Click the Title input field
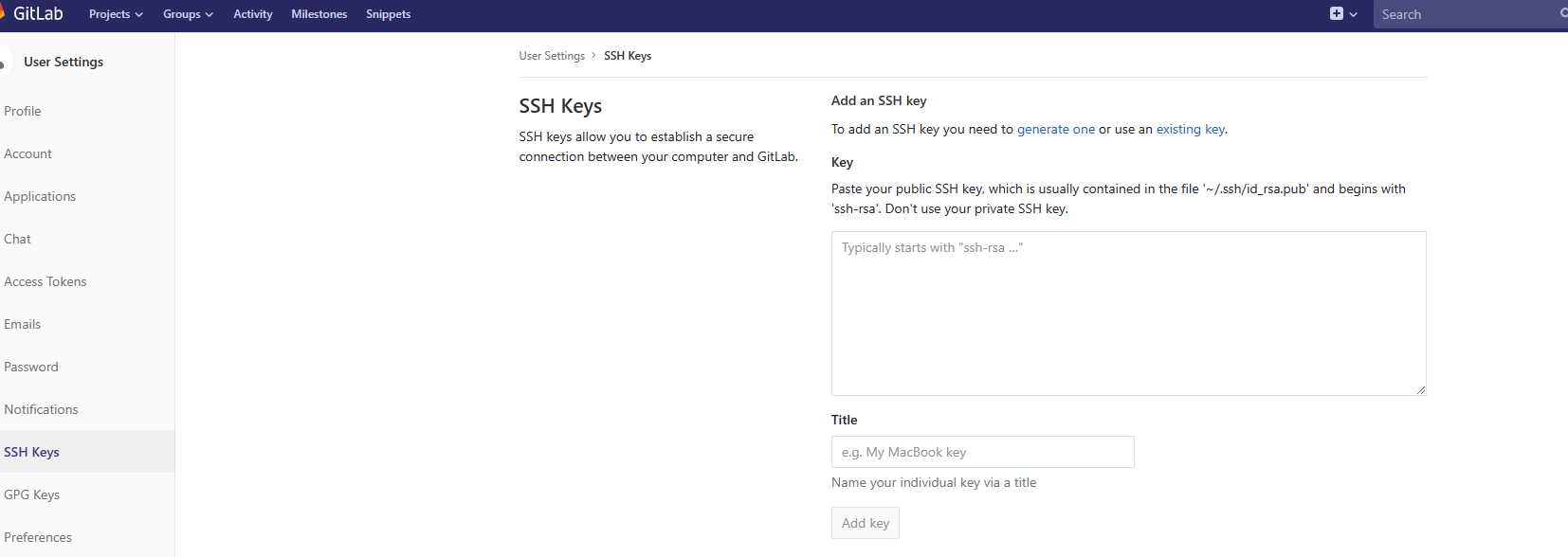 [982, 452]
